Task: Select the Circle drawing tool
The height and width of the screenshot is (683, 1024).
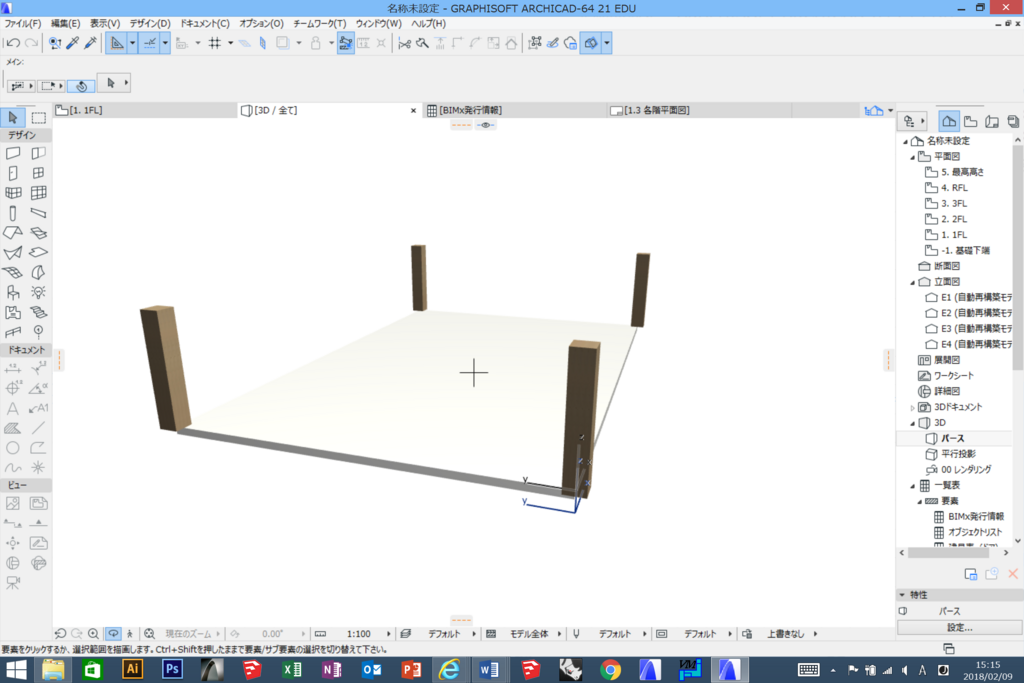Action: (12, 448)
